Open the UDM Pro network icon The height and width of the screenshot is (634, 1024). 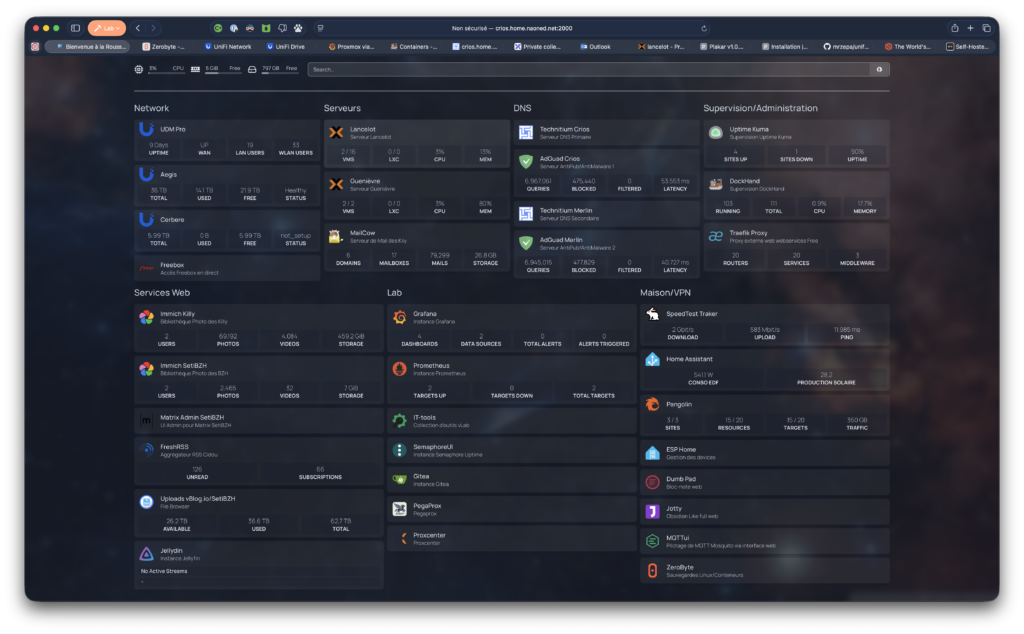[x=146, y=129]
